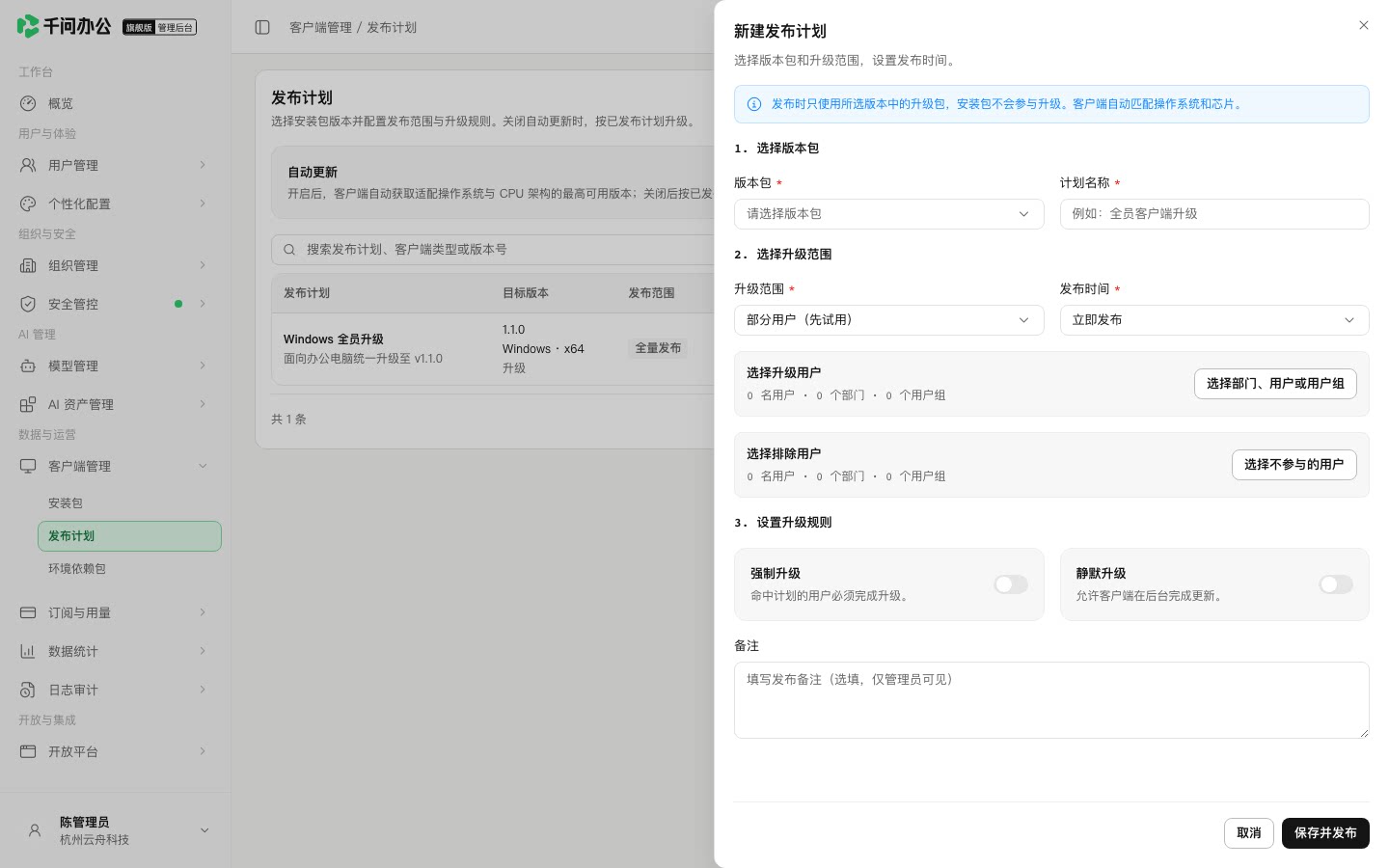This screenshot has height=868, width=1389.
Task: Click 选择部门、用户或用户组 button
Action: point(1275,384)
